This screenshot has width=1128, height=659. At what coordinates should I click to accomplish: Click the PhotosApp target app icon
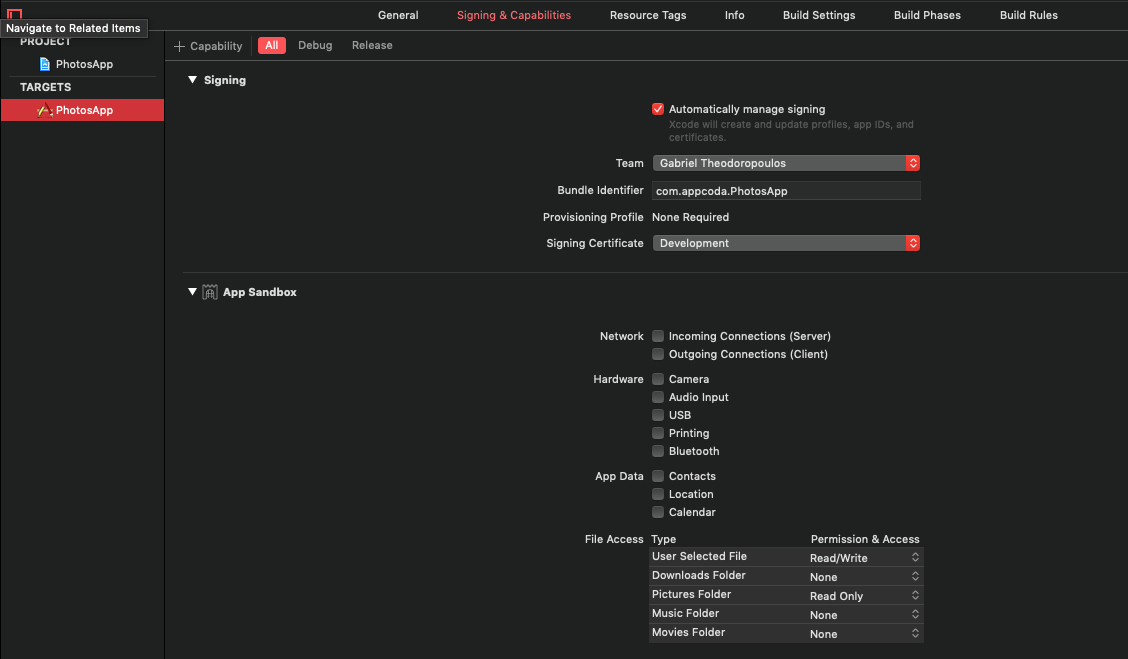44,110
